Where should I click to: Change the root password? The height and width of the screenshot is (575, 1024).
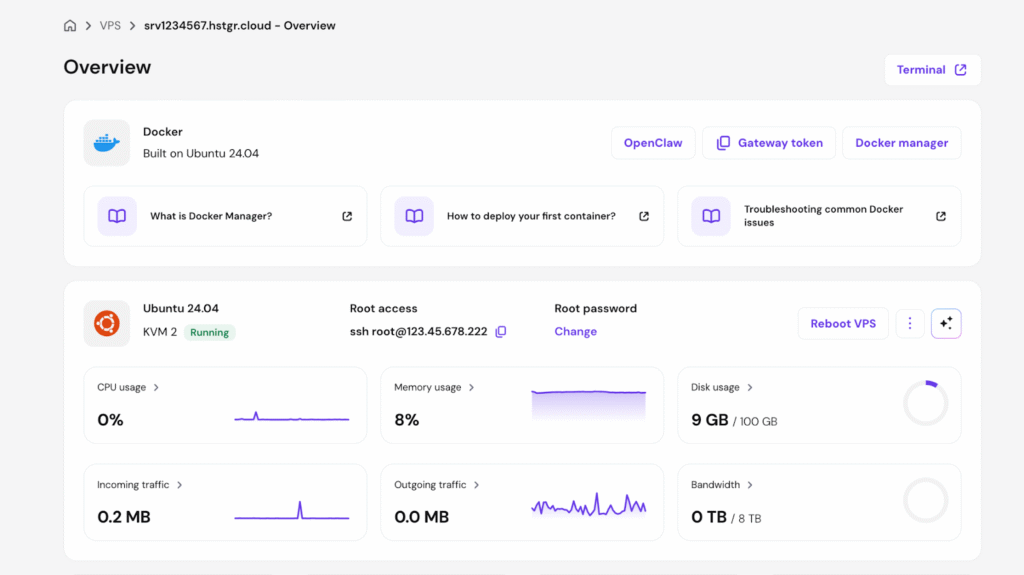[575, 331]
